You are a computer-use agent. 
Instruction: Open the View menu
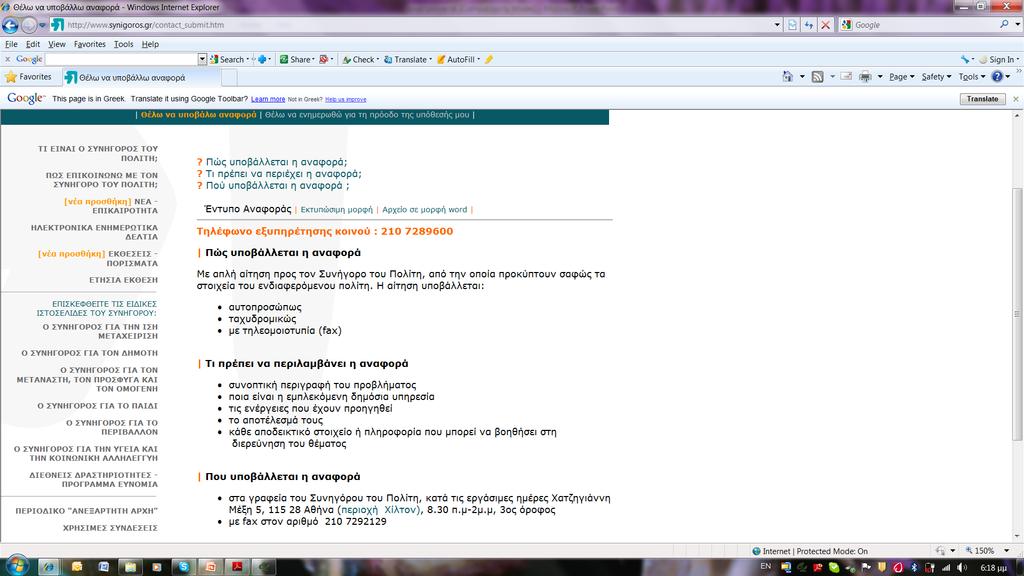tap(57, 44)
